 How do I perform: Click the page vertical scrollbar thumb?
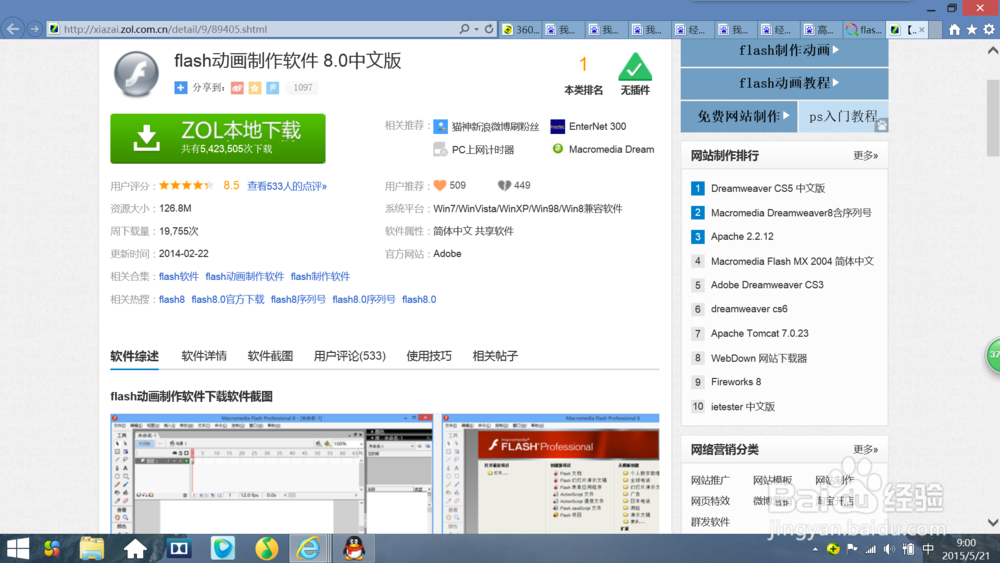993,118
